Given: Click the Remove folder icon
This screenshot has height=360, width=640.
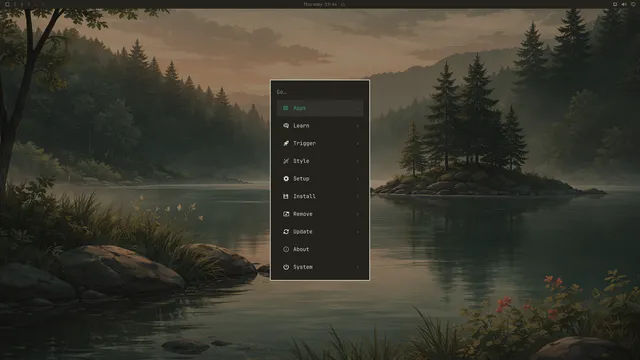Looking at the screenshot, I should point(286,214).
